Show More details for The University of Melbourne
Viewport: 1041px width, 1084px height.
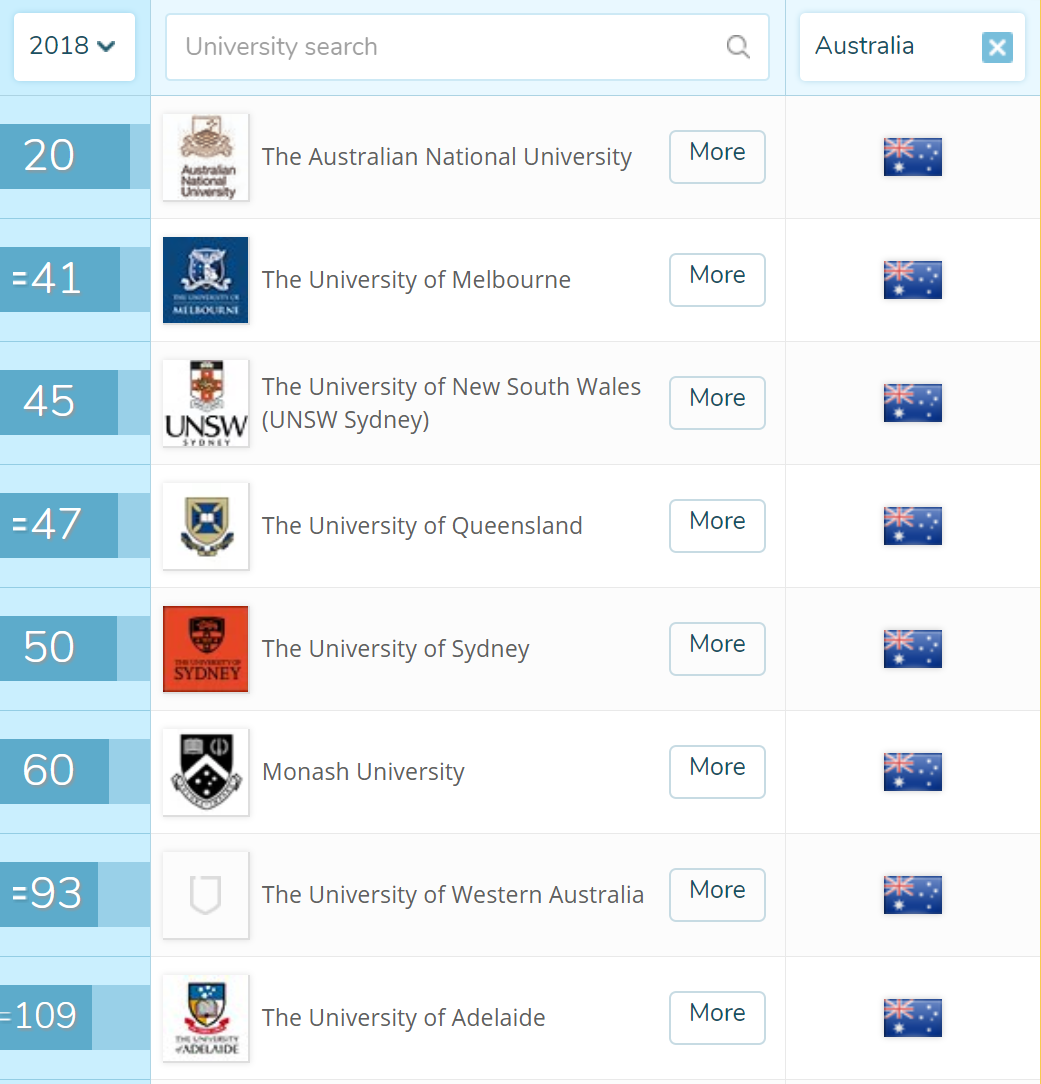point(717,280)
